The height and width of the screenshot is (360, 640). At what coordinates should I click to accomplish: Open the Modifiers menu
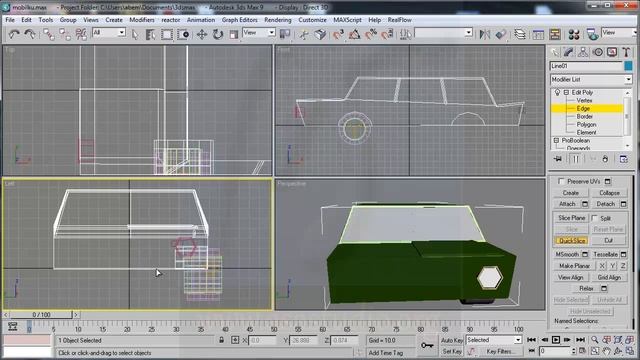(142, 20)
